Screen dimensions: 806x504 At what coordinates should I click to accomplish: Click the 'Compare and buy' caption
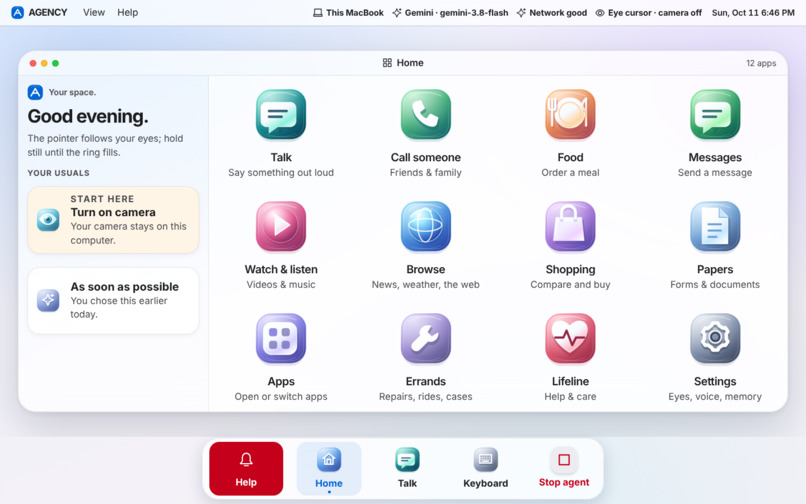tap(570, 285)
